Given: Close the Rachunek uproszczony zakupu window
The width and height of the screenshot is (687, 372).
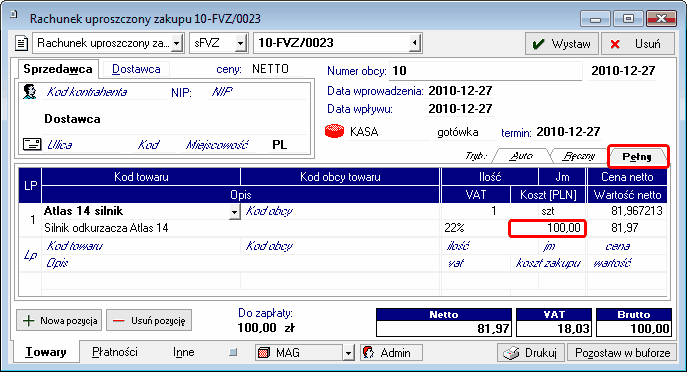Looking at the screenshot, I should [x=662, y=19].
